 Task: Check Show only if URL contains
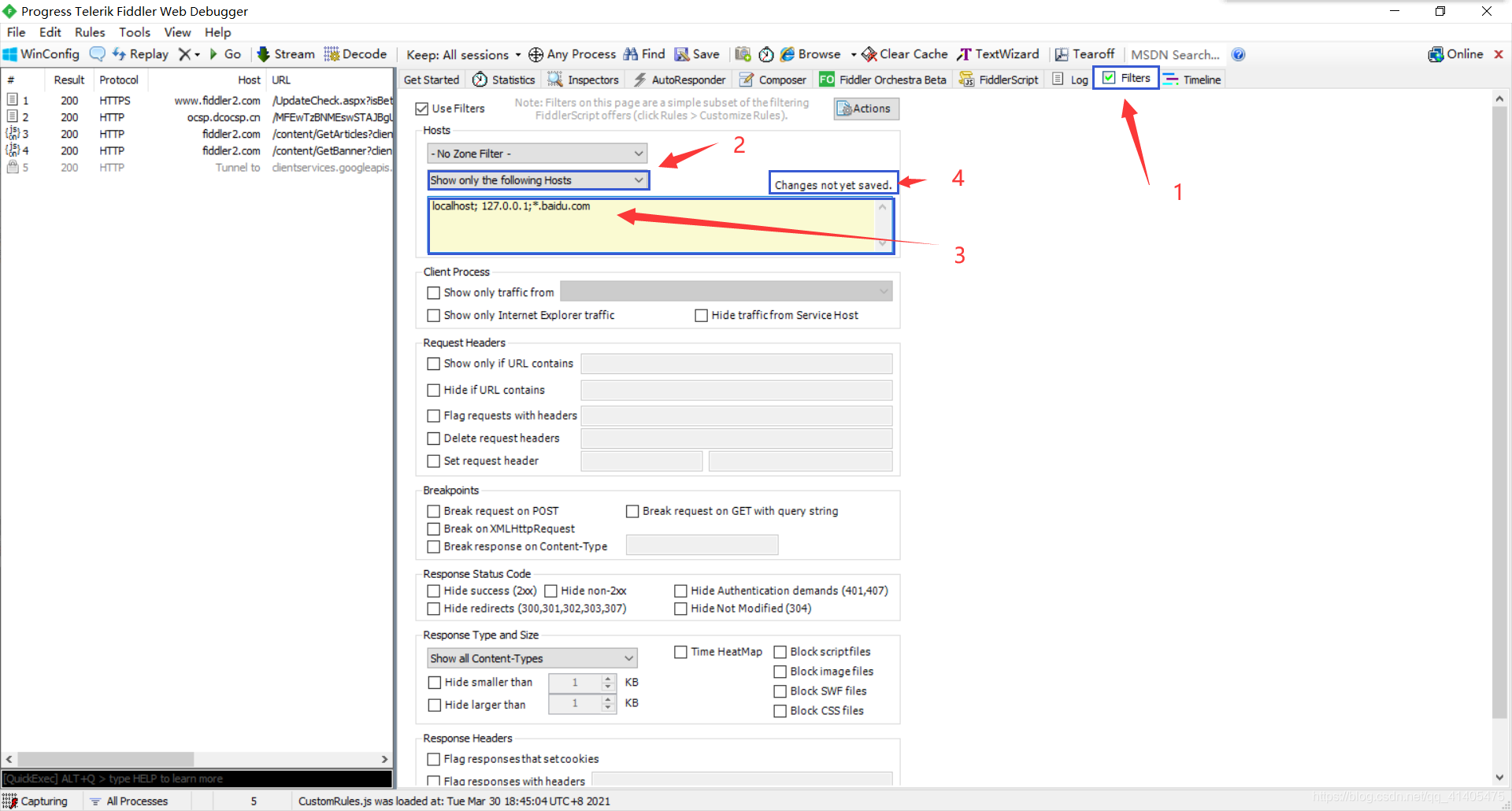[x=433, y=364]
